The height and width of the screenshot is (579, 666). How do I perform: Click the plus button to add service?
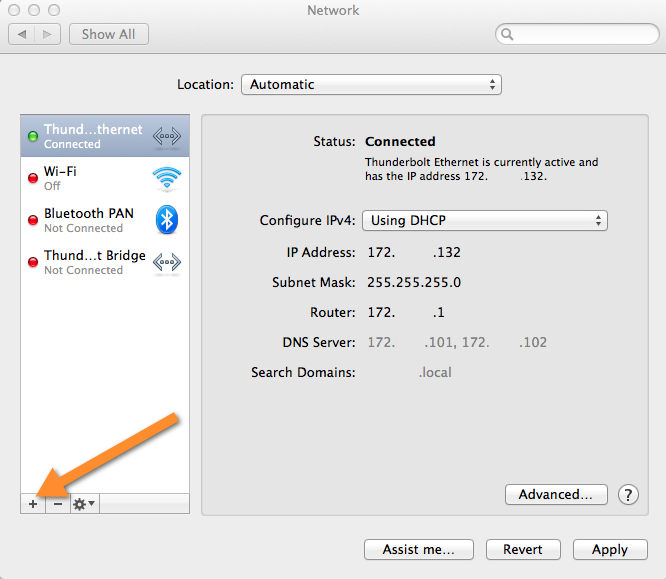(x=32, y=504)
